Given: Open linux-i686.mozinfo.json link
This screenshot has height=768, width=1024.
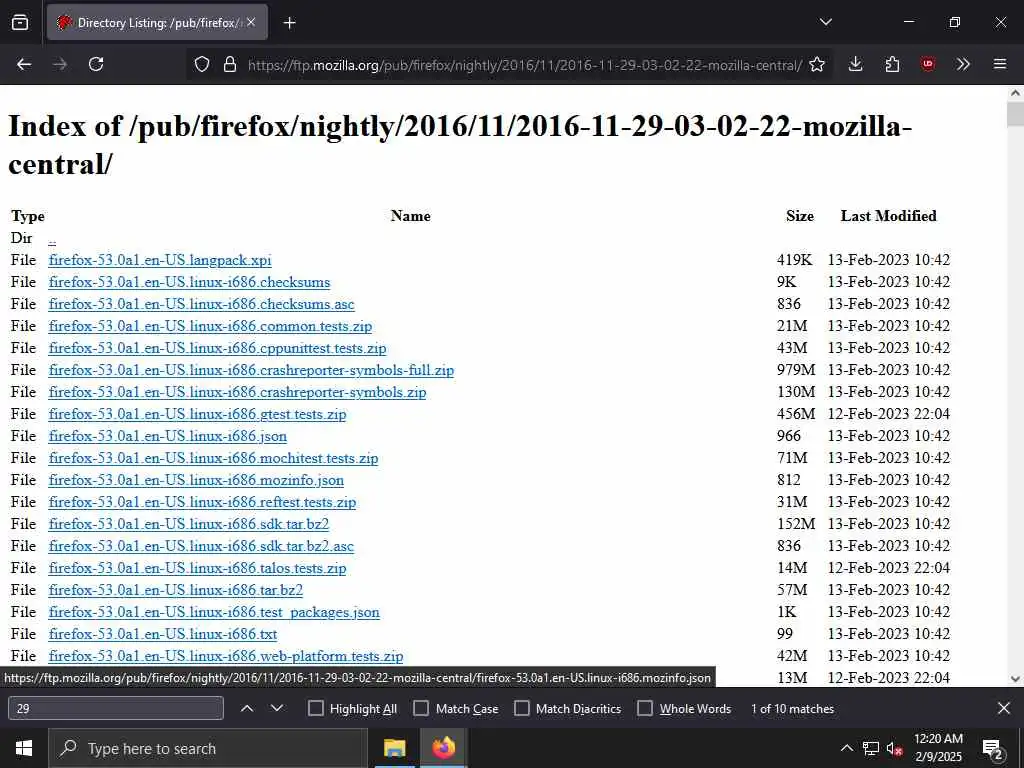Looking at the screenshot, I should point(196,480).
